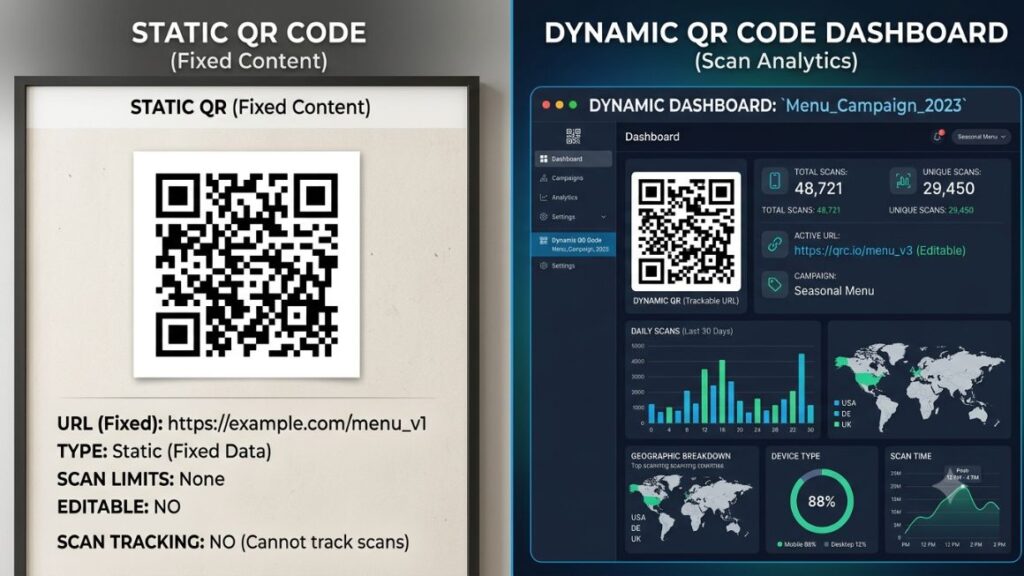Screen dimensions: 1024x576
Task: Click the notification bell with red dot
Action: tap(938, 136)
